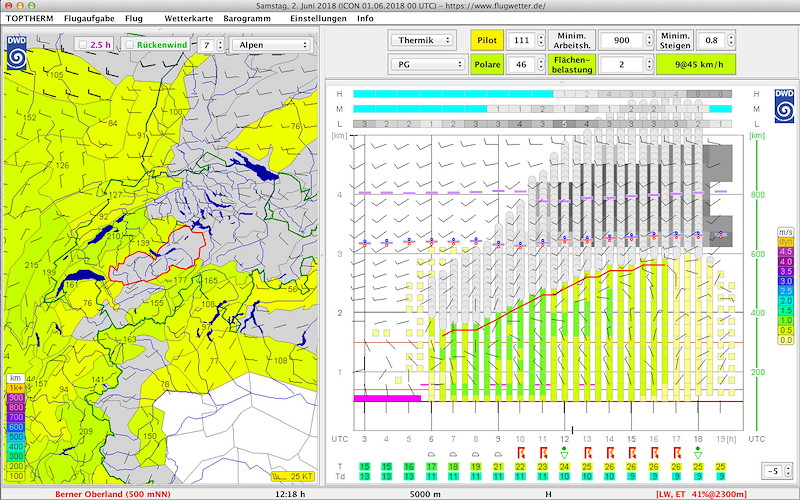Click the map value '1105'
800x500 pixels.
click(54, 76)
